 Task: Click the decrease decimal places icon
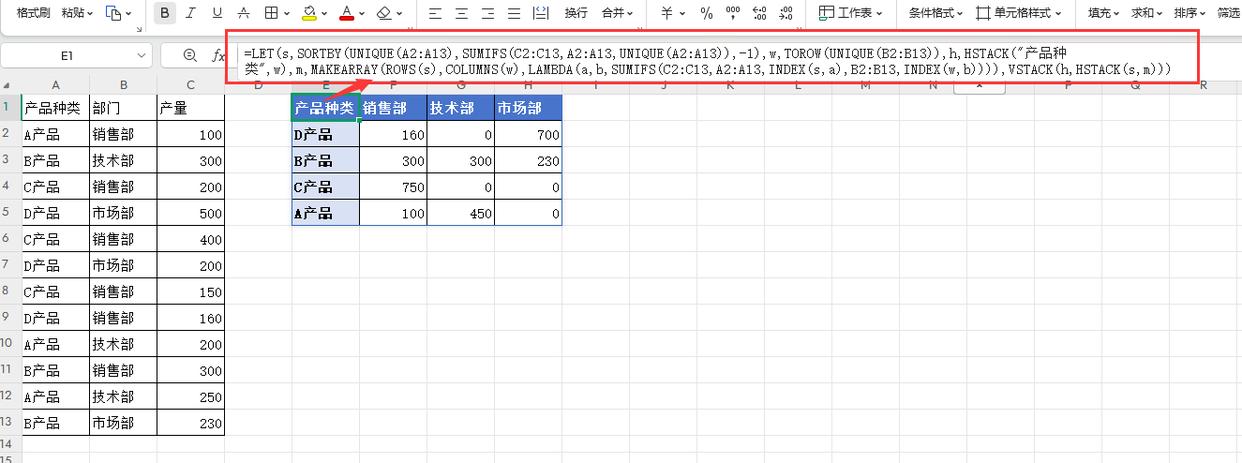tap(785, 13)
